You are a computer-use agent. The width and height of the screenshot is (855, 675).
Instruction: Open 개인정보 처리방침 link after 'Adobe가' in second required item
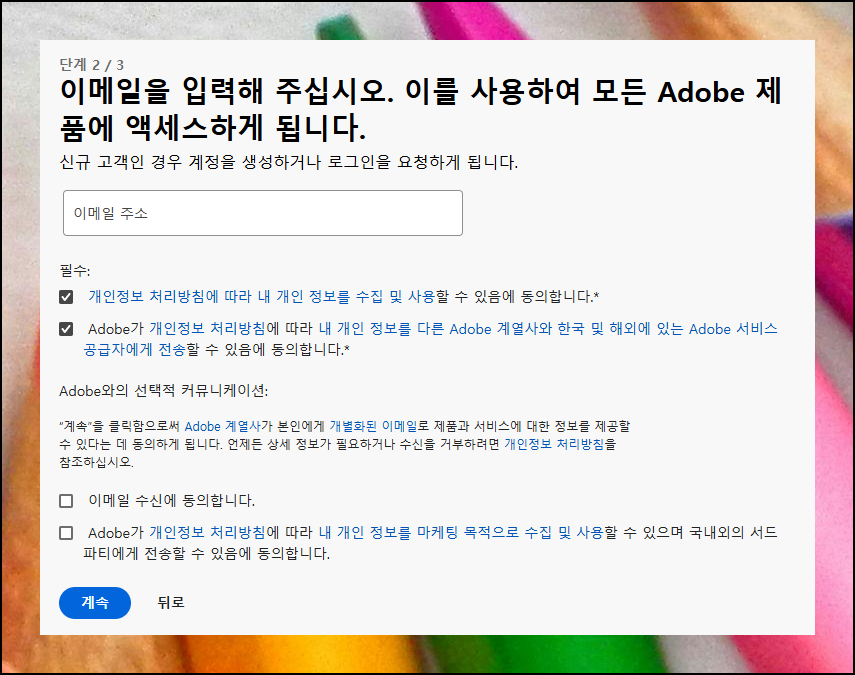pos(207,329)
